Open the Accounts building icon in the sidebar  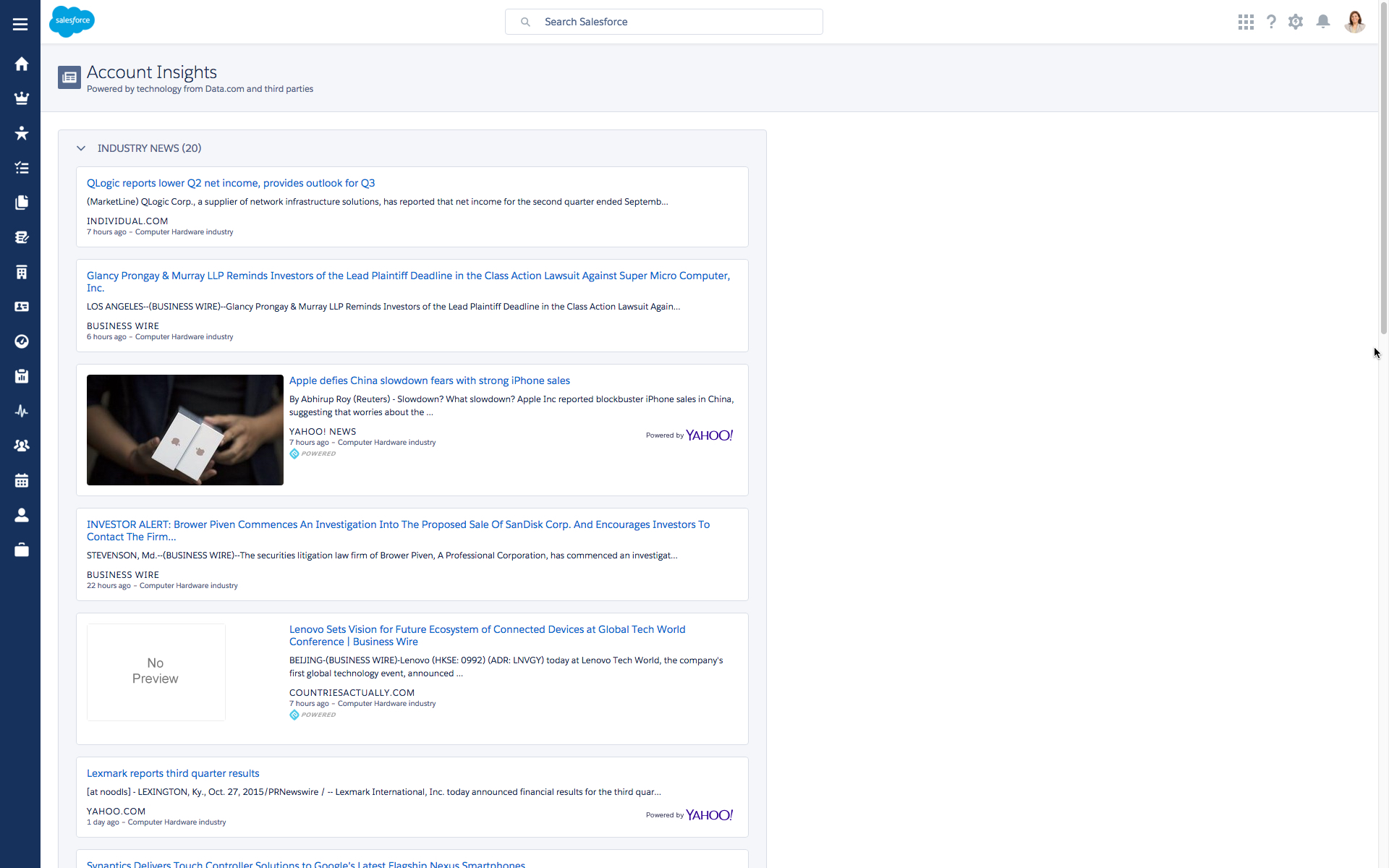click(22, 272)
